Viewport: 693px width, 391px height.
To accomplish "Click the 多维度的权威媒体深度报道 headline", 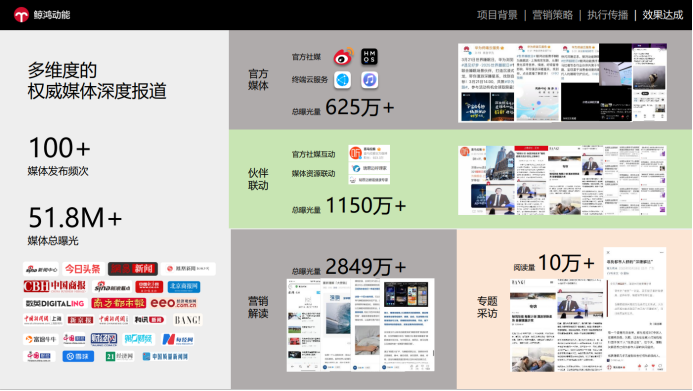I will click(97, 81).
